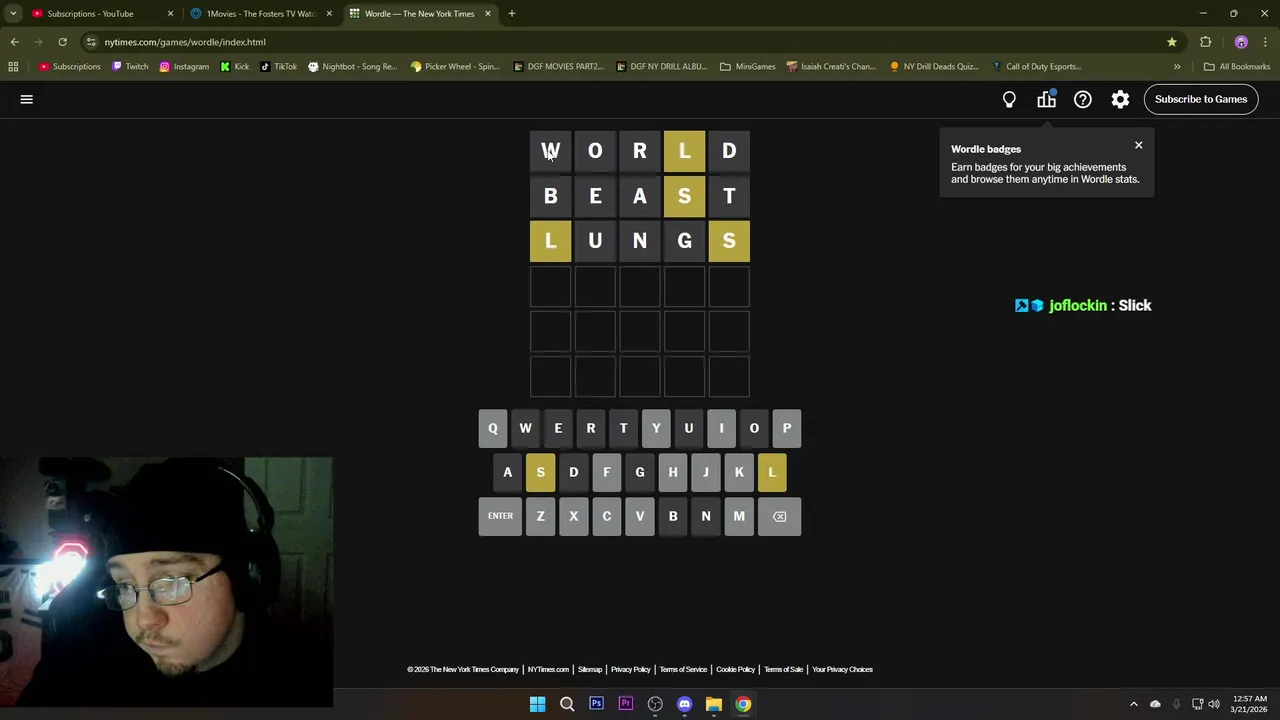1280x720 pixels.
Task: Click Your Privacy Choices footer link
Action: [842, 670]
